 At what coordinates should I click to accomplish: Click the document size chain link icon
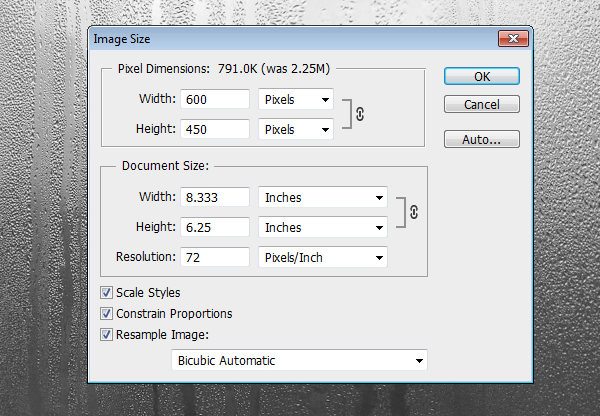[x=414, y=212]
